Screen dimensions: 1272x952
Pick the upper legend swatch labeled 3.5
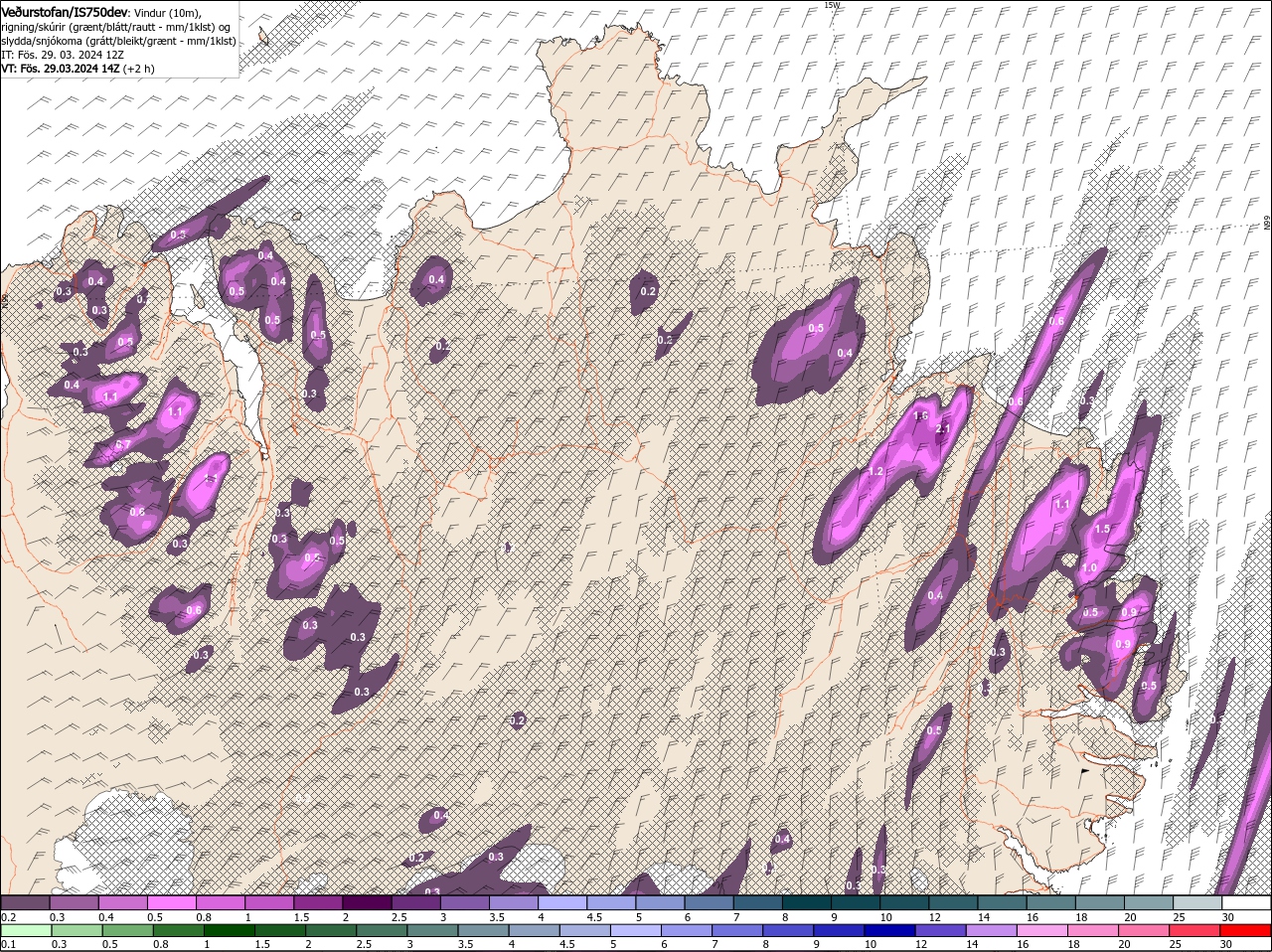(514, 903)
